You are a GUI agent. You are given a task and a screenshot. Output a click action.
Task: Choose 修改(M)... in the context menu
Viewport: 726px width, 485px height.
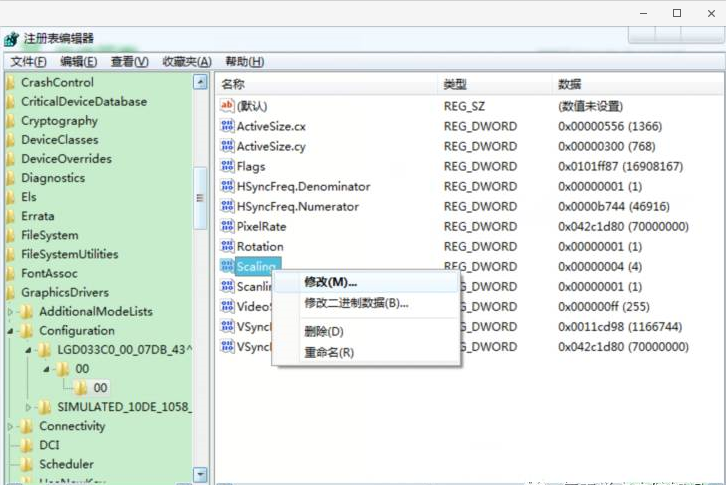pyautogui.click(x=330, y=283)
